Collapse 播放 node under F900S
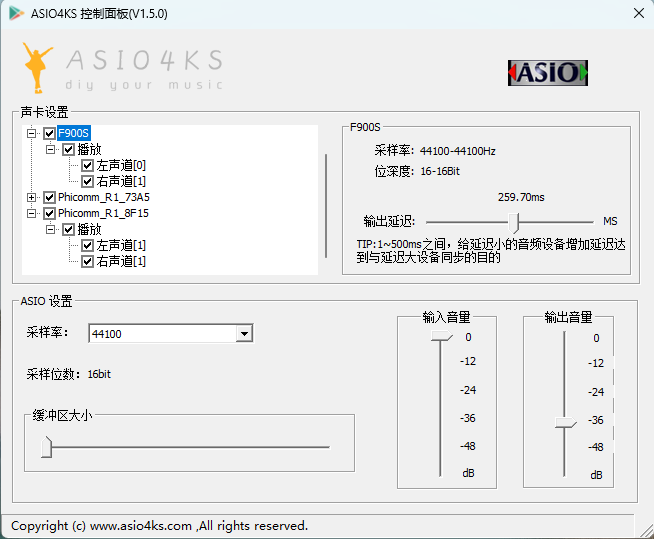 pyautogui.click(x=50, y=149)
